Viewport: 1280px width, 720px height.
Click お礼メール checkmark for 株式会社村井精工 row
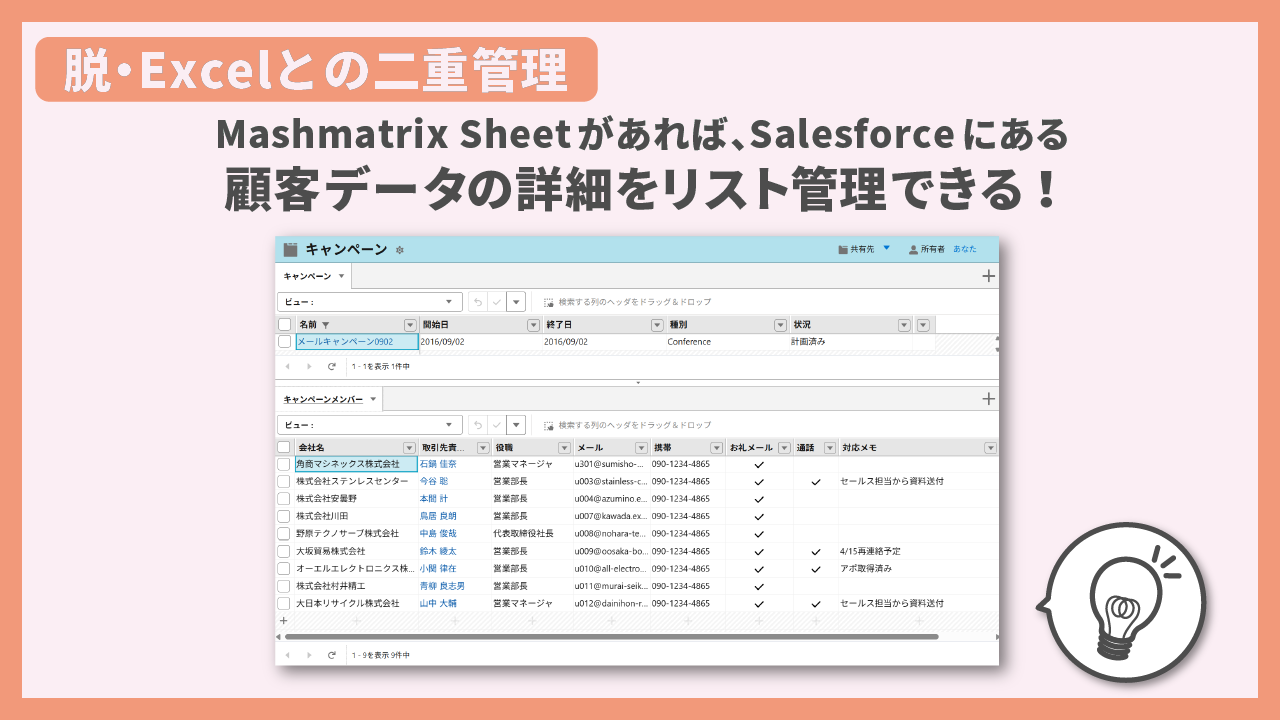tap(759, 586)
